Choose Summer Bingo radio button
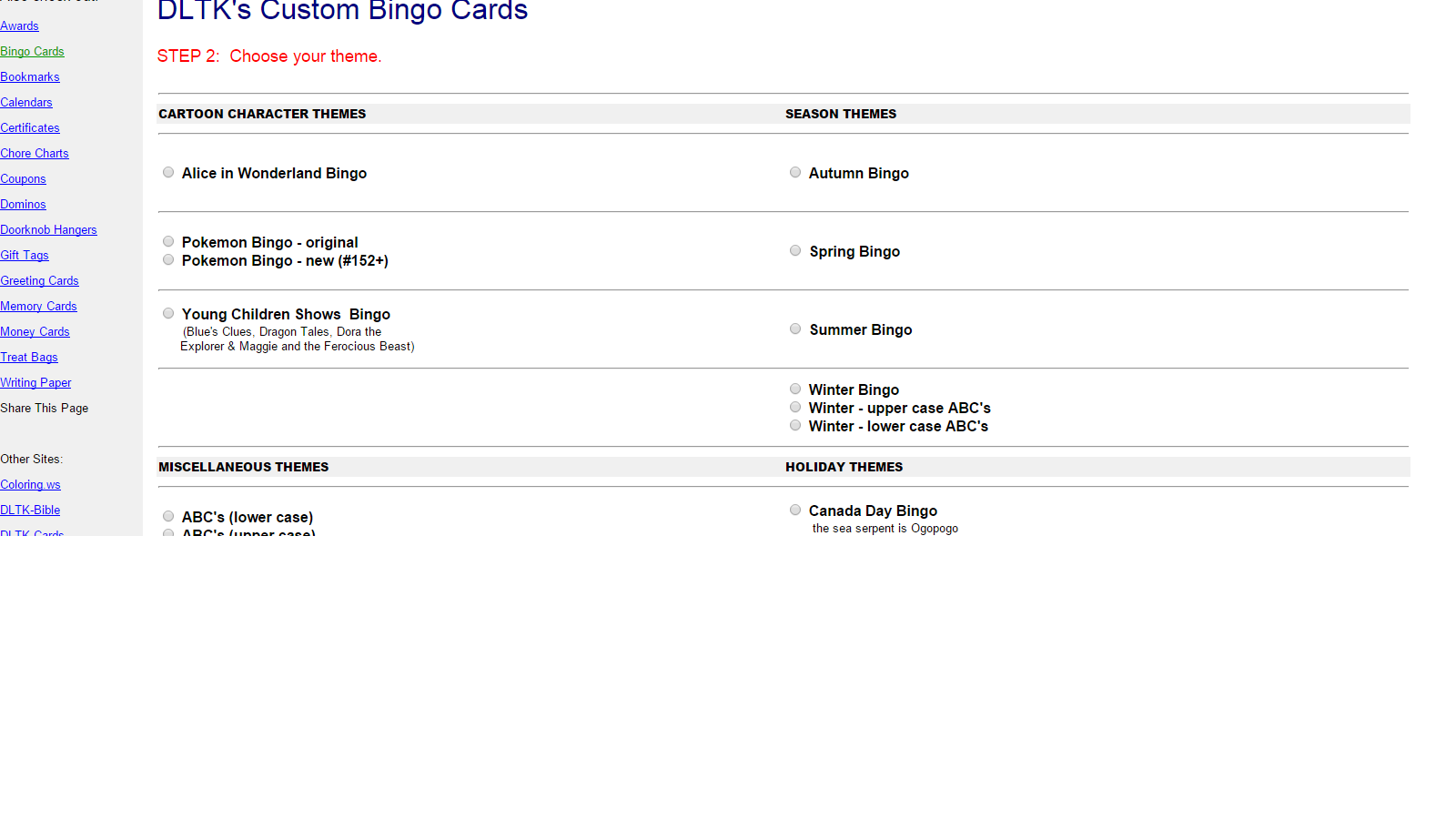The height and width of the screenshot is (819, 1456). pos(795,329)
